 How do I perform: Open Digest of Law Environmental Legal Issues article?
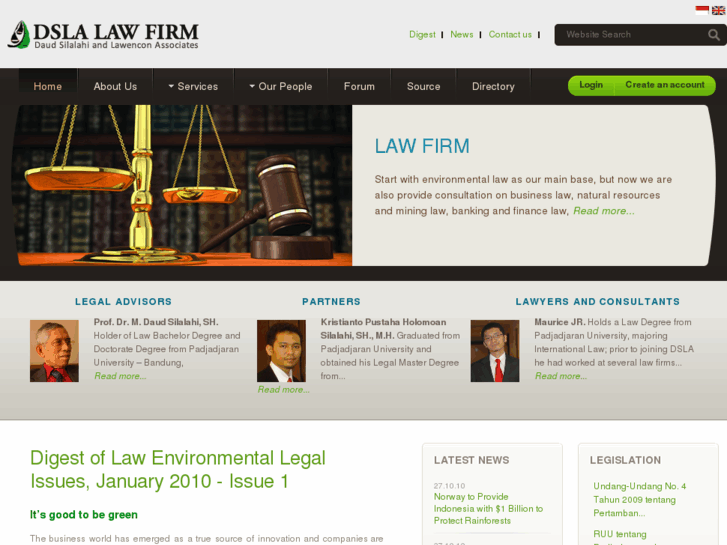click(x=178, y=469)
